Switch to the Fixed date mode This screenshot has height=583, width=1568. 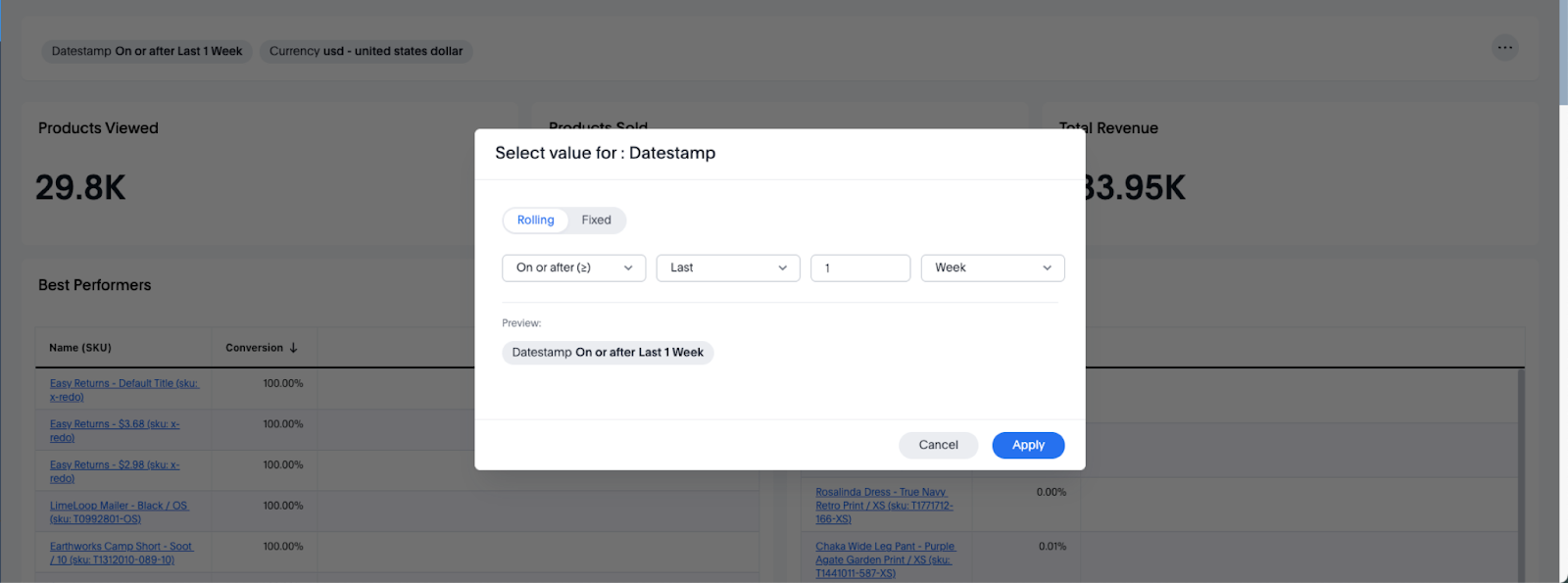coord(596,220)
